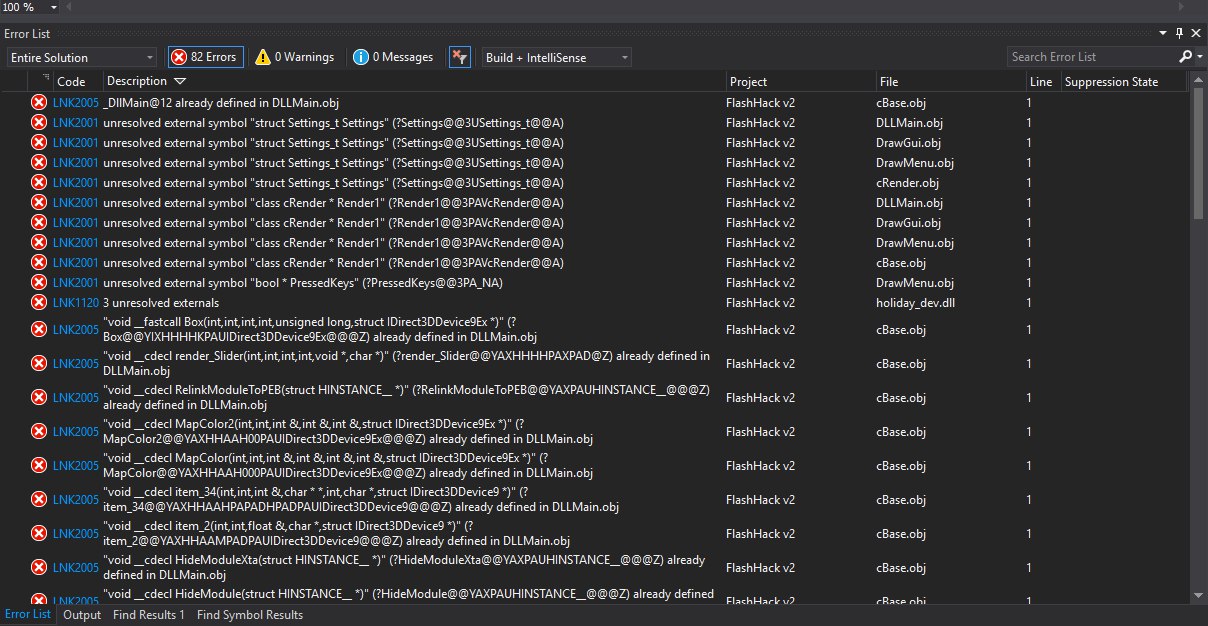Open LNK2005 code link on RelinkModuleToPEB row
The height and width of the screenshot is (626, 1208).
[76, 398]
